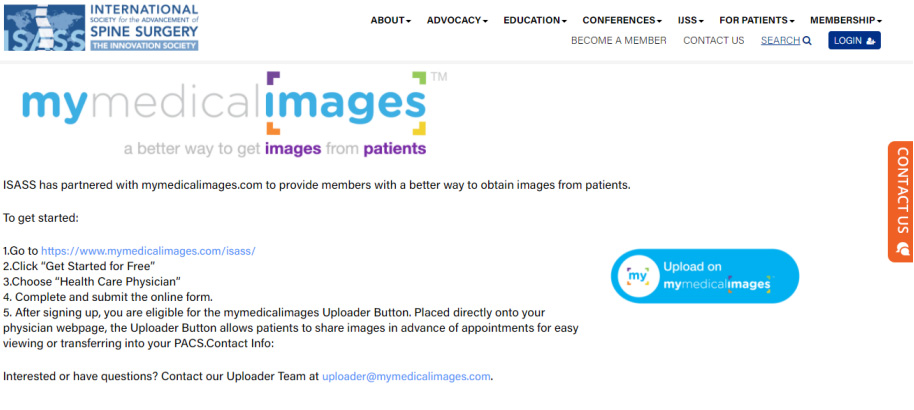Click the LOGIN button
The height and width of the screenshot is (410, 914).
click(854, 41)
